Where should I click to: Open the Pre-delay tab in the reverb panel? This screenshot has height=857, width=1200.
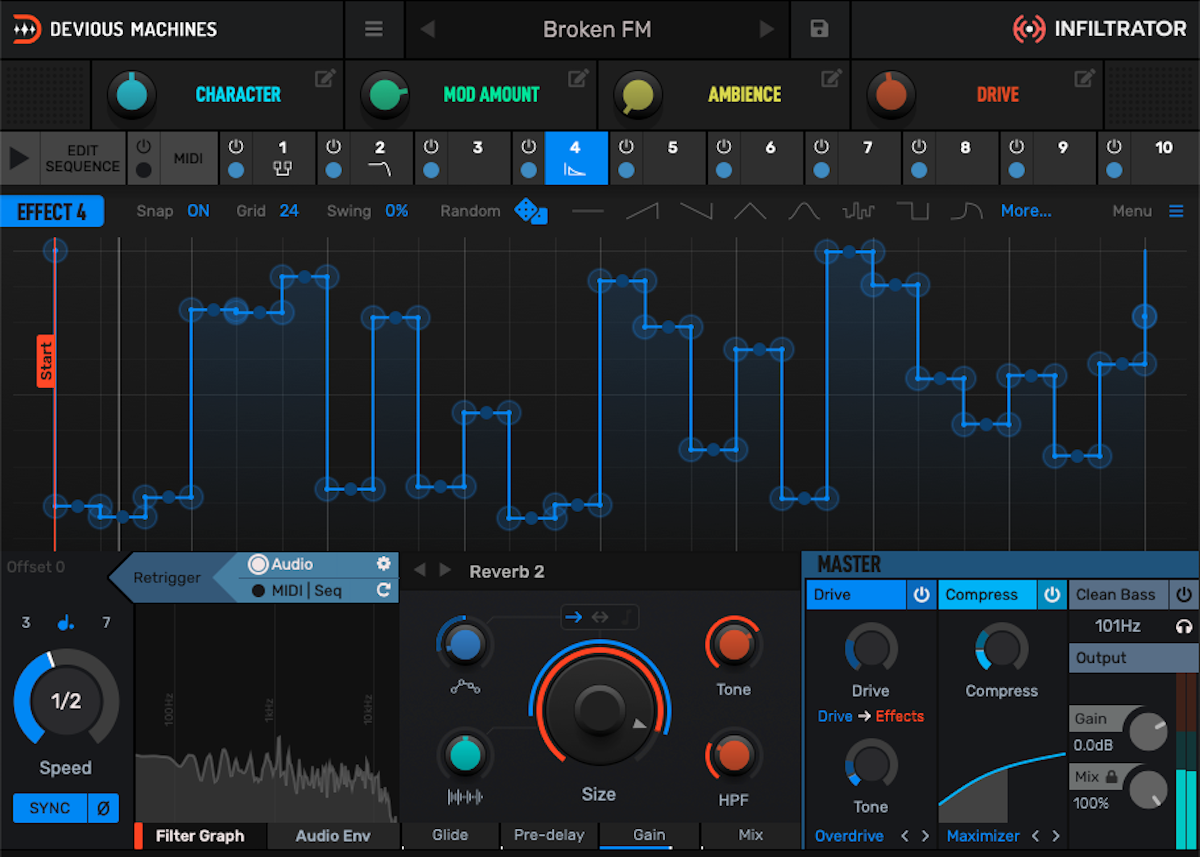pyautogui.click(x=549, y=836)
